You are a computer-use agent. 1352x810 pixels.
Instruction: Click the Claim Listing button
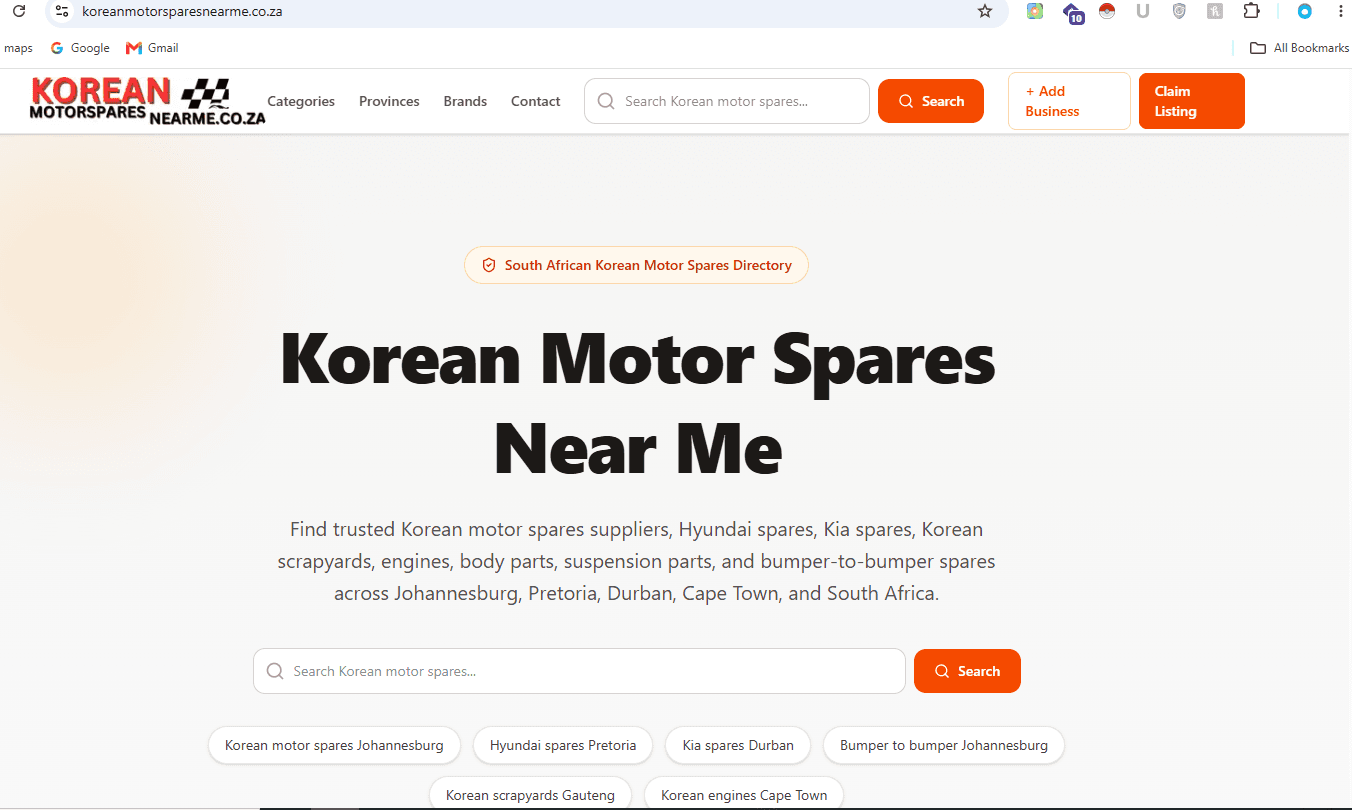[1192, 101]
